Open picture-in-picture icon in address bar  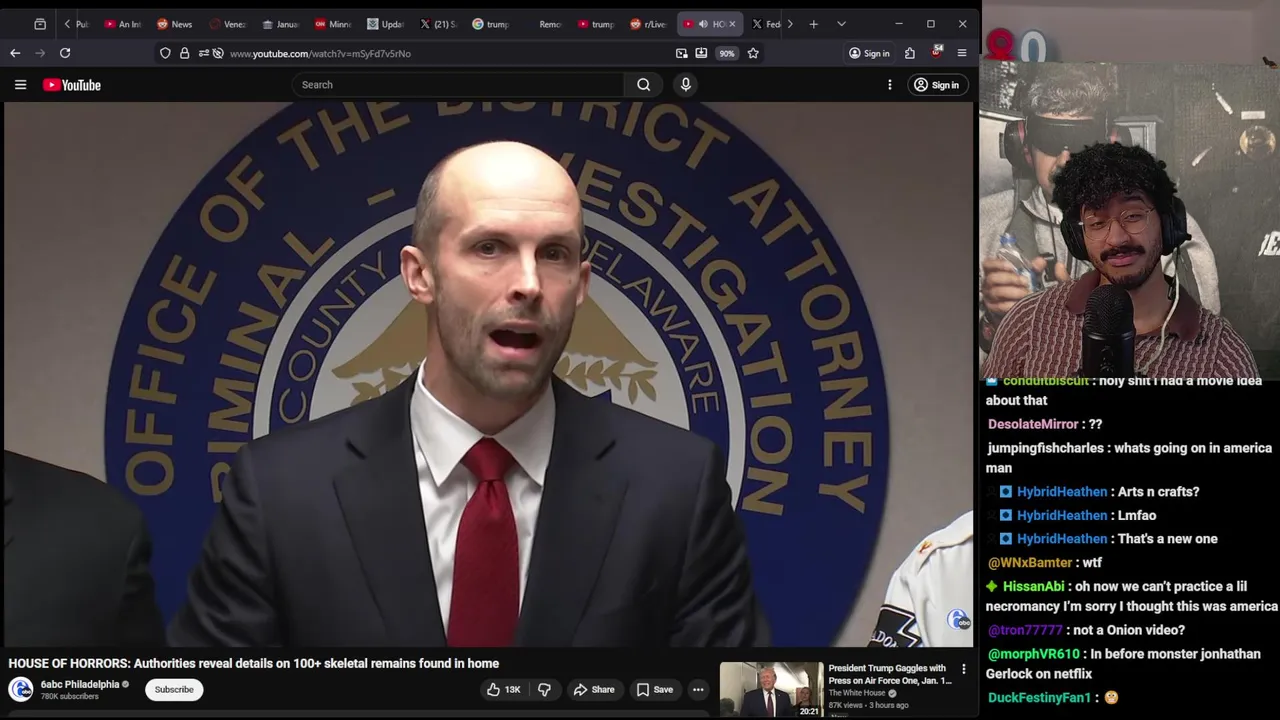pos(681,53)
